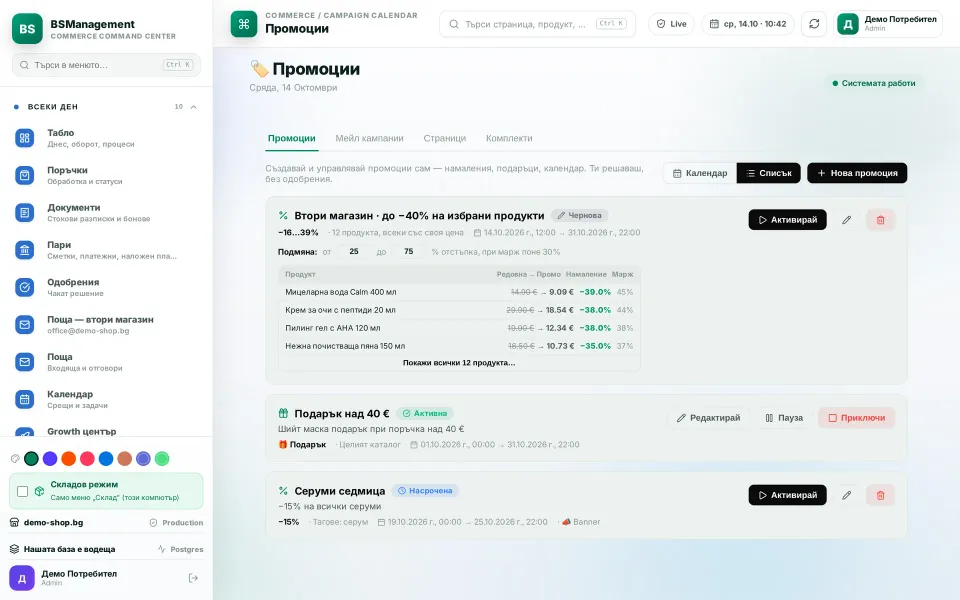Open the Табло dashboard icon
Screen dimensions: 960x600
tap(24, 138)
